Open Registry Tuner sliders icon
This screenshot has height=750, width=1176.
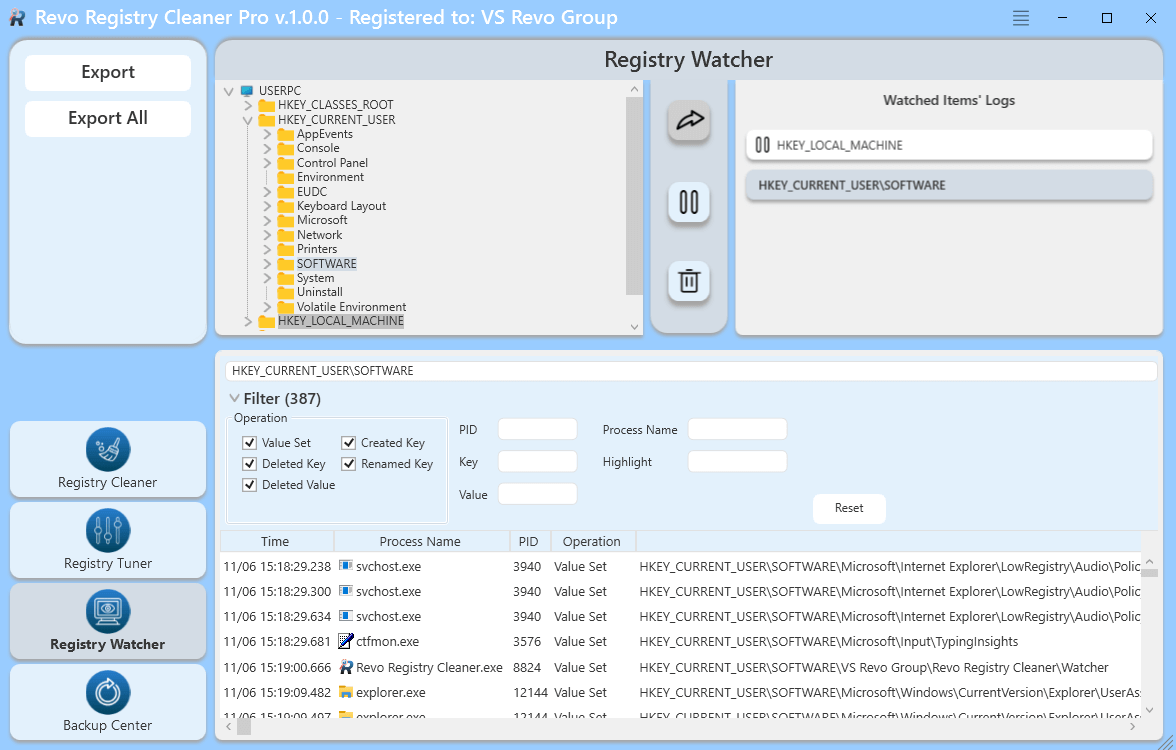click(x=108, y=530)
